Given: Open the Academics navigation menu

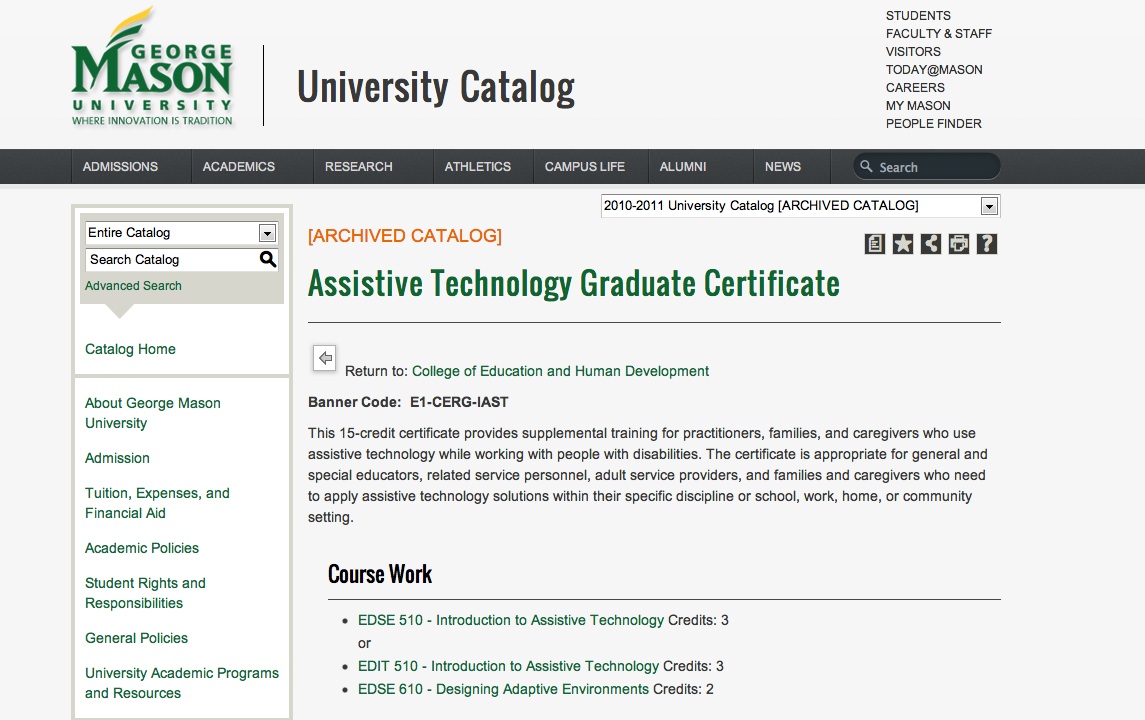Looking at the screenshot, I should tap(239, 167).
